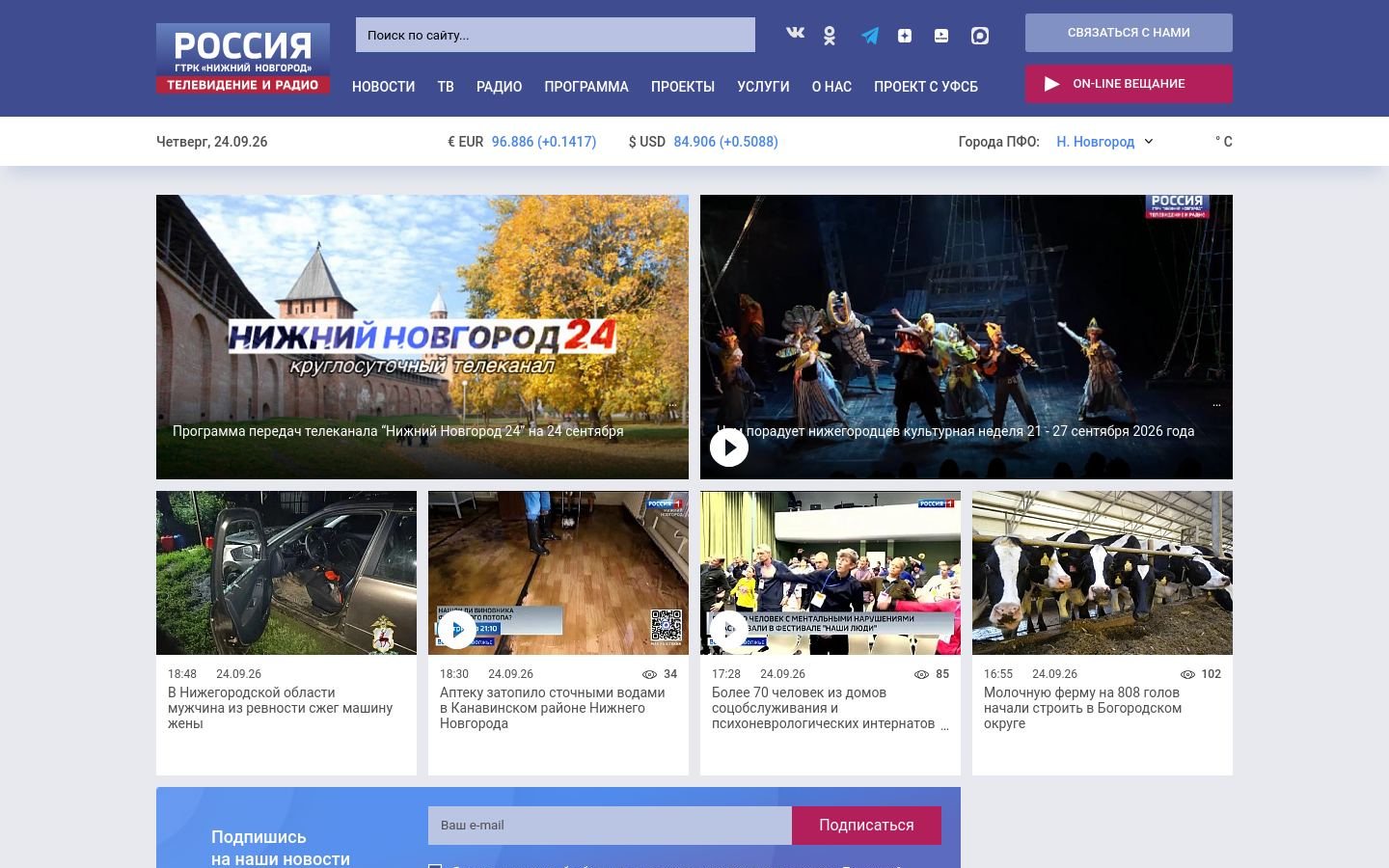Open the flooded pharmacy floor thumbnail

point(558,573)
